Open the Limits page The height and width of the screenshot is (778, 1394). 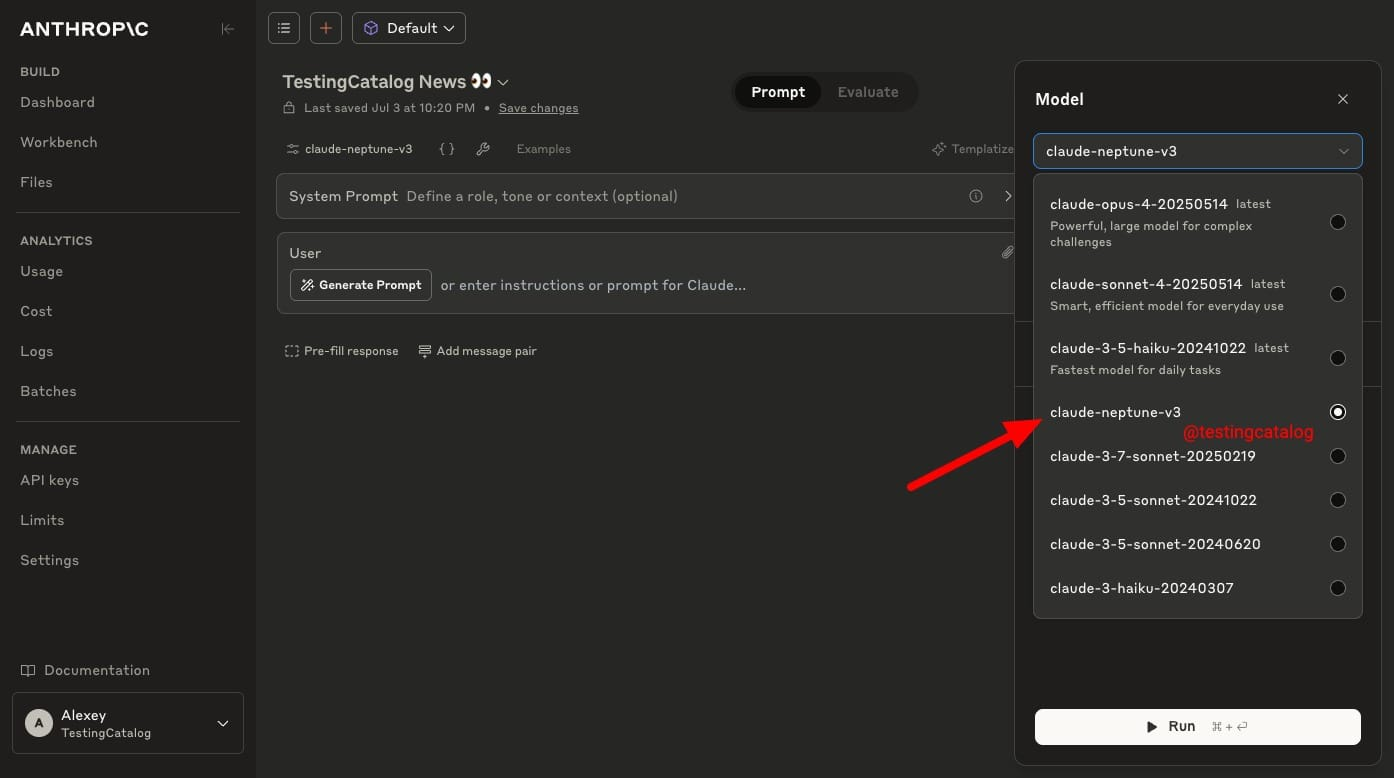click(42, 520)
